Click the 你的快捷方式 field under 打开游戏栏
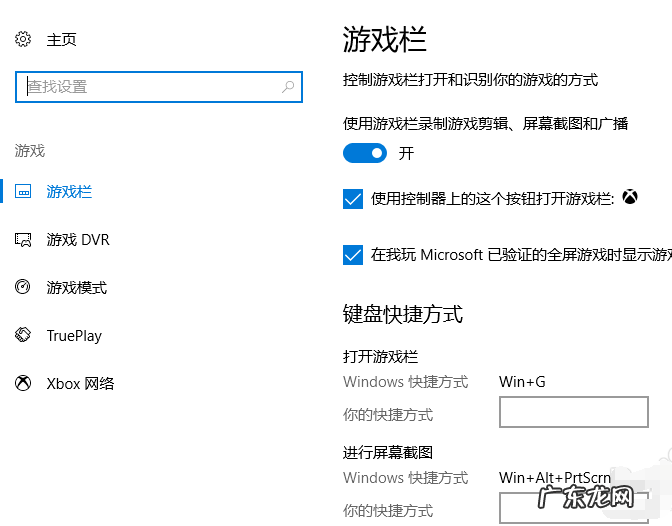672x526 pixels. coord(573,412)
